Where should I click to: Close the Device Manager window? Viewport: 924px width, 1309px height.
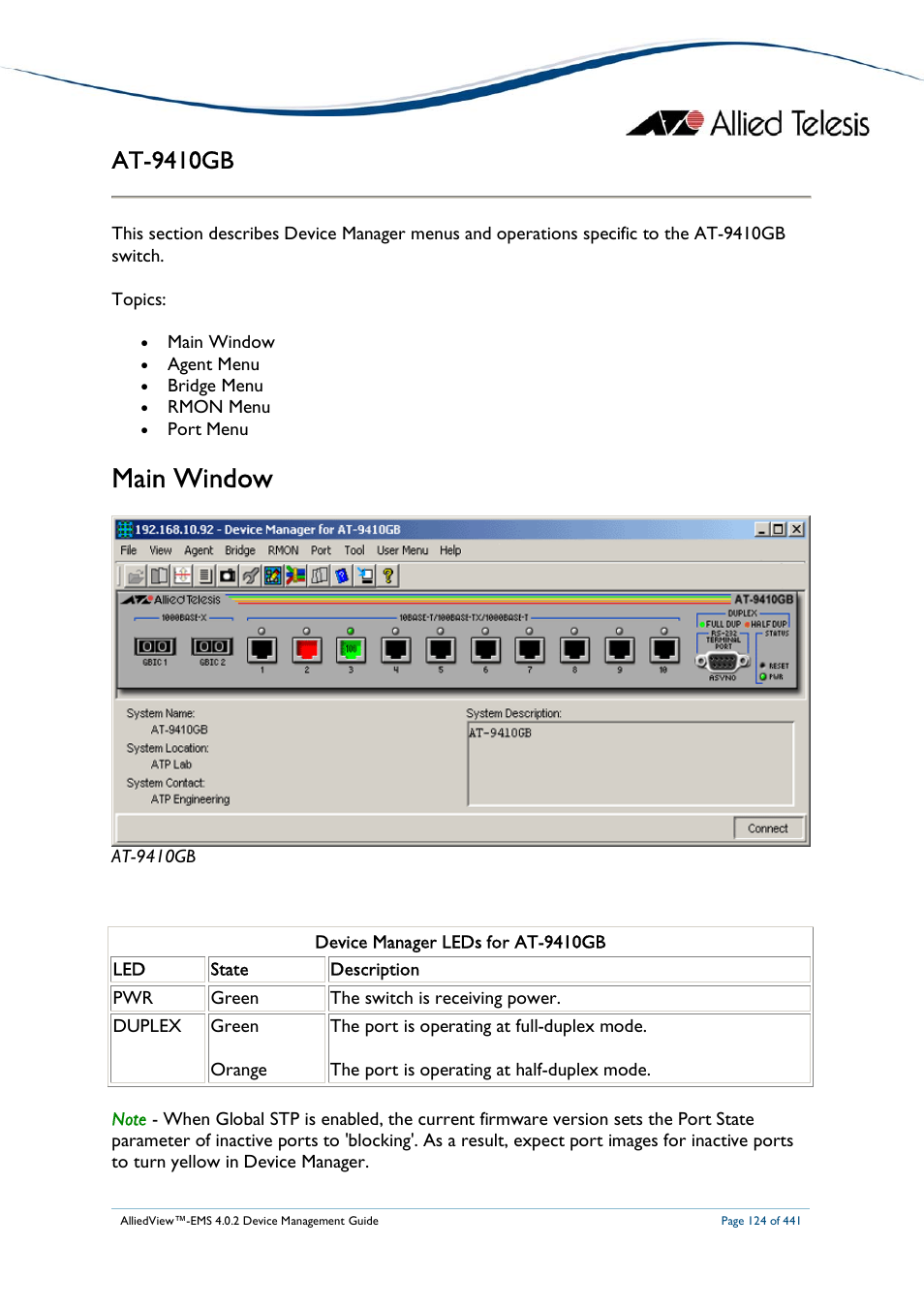[796, 529]
